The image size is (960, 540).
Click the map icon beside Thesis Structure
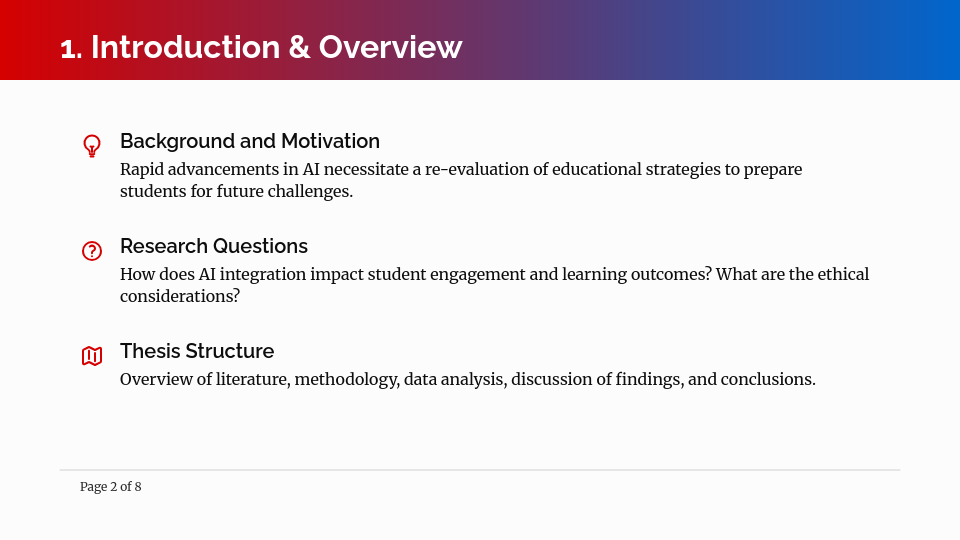[x=92, y=356]
